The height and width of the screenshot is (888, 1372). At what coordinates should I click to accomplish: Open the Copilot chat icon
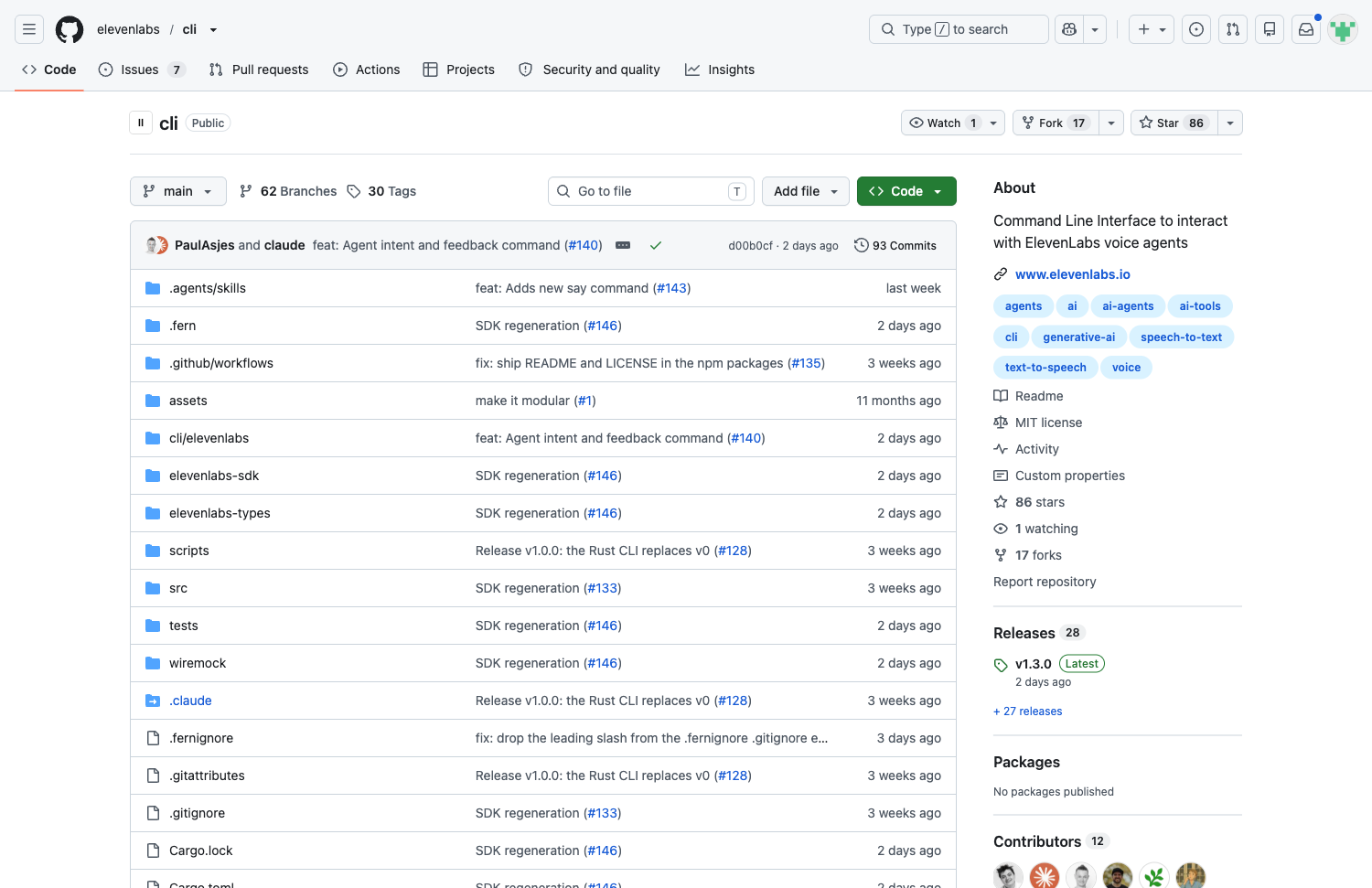click(x=1069, y=29)
